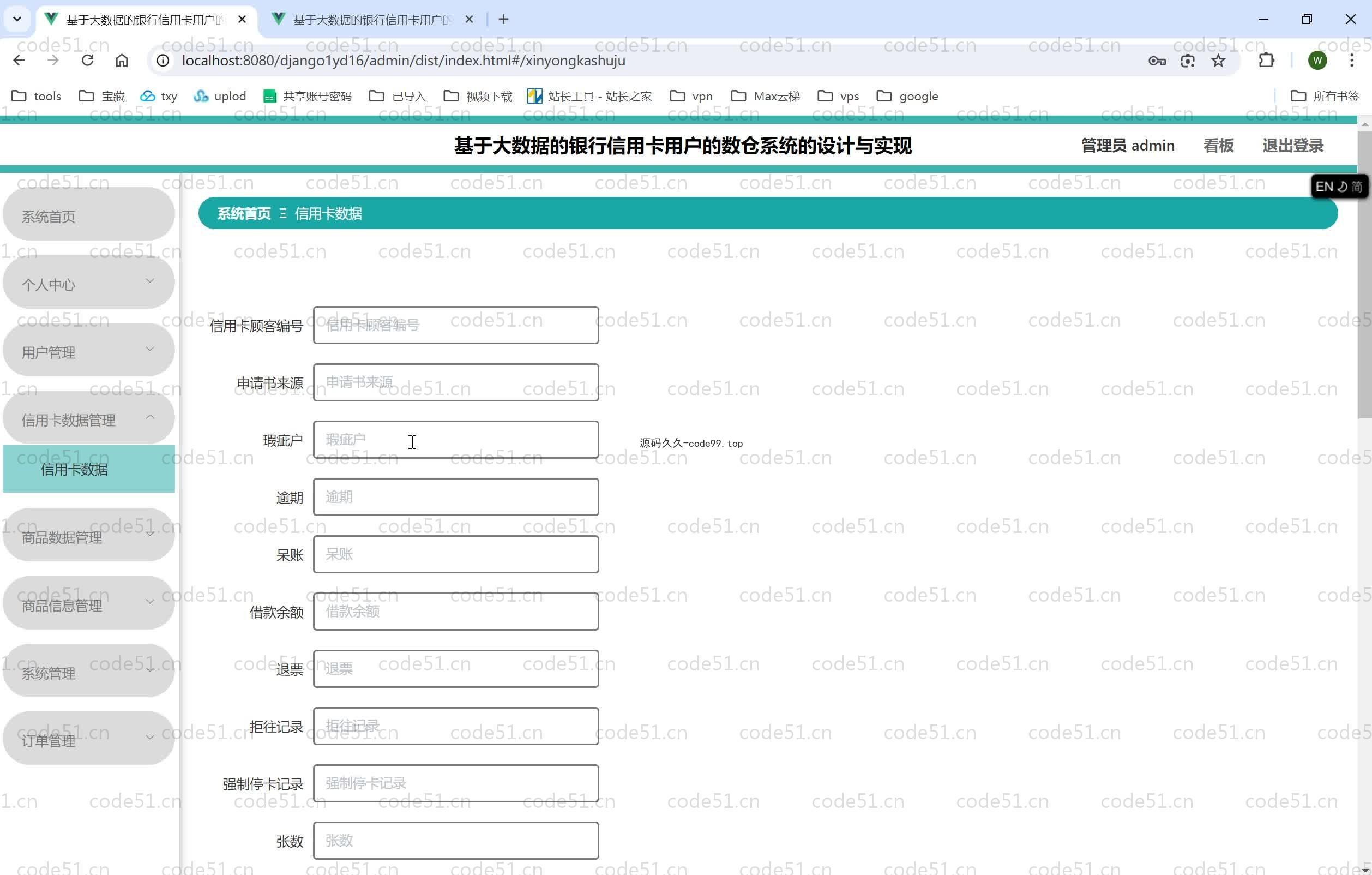Click the screenshot lens icon in address bar
The image size is (1372, 875).
[x=1187, y=61]
